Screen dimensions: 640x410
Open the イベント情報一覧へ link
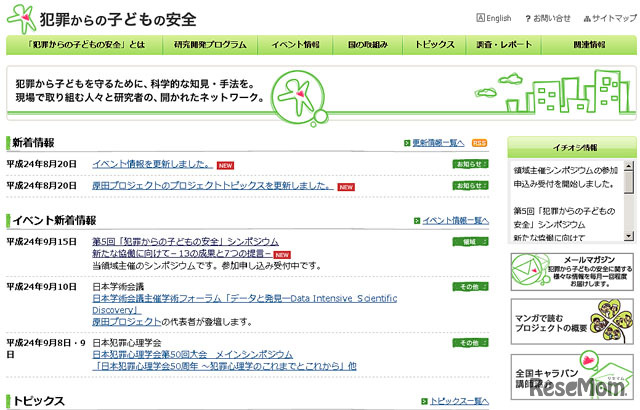pyautogui.click(x=455, y=220)
